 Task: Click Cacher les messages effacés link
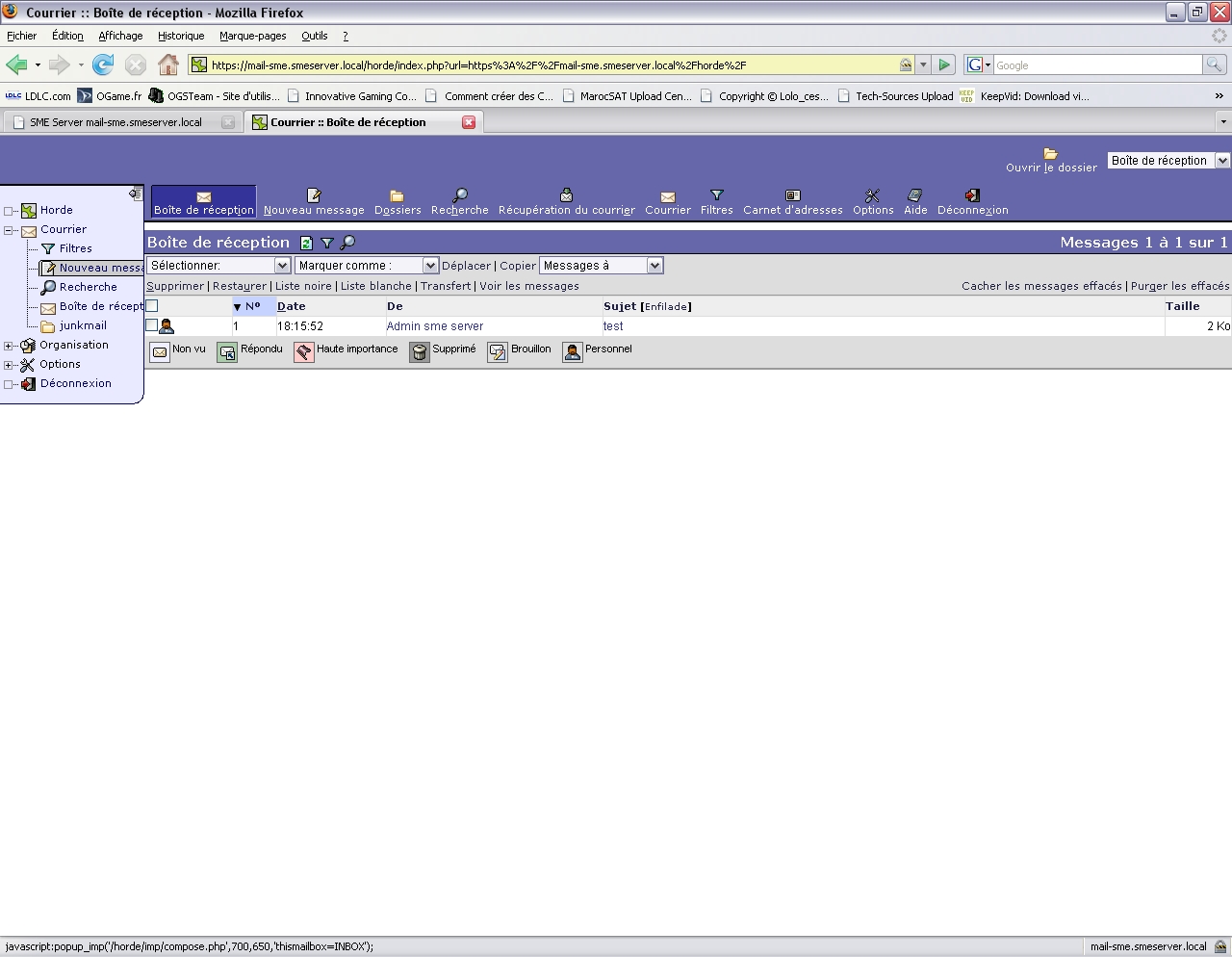point(1041,286)
